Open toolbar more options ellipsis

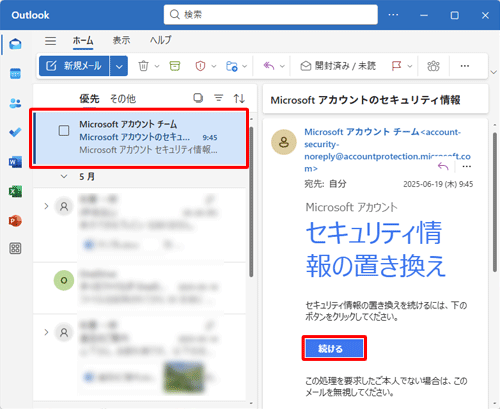pyautogui.click(x=465, y=66)
